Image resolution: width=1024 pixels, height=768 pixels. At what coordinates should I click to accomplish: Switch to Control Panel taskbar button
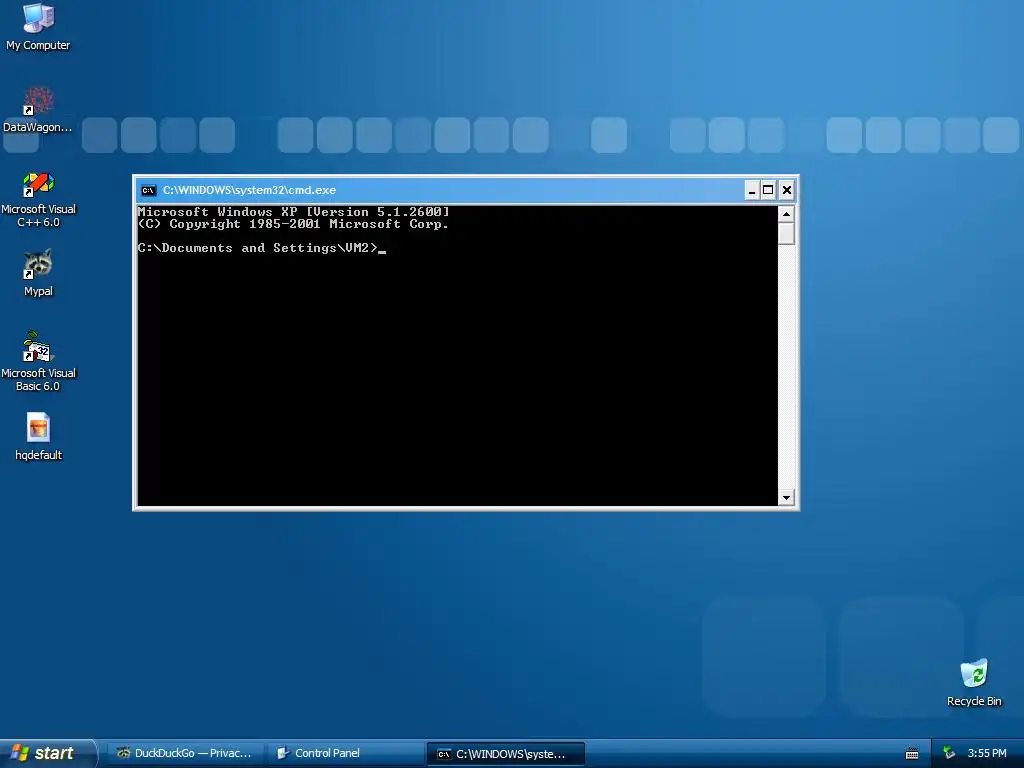[x=345, y=754]
